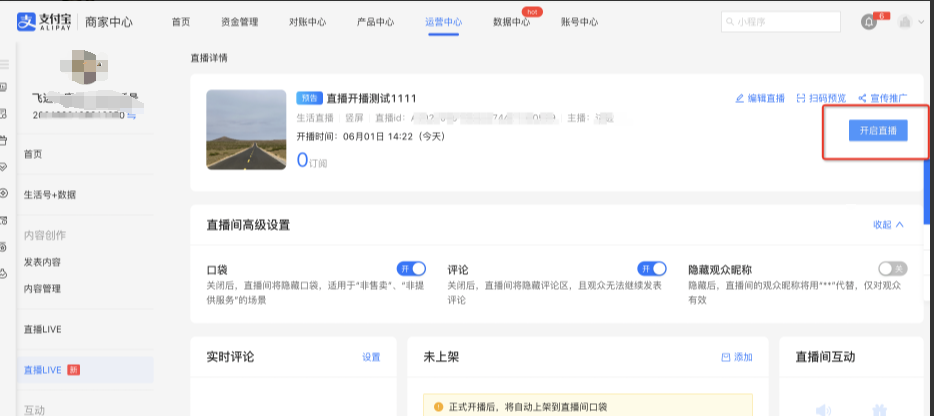Select 数据中心 in top navigation
Viewport: 934px width, 416px height.
coord(512,21)
